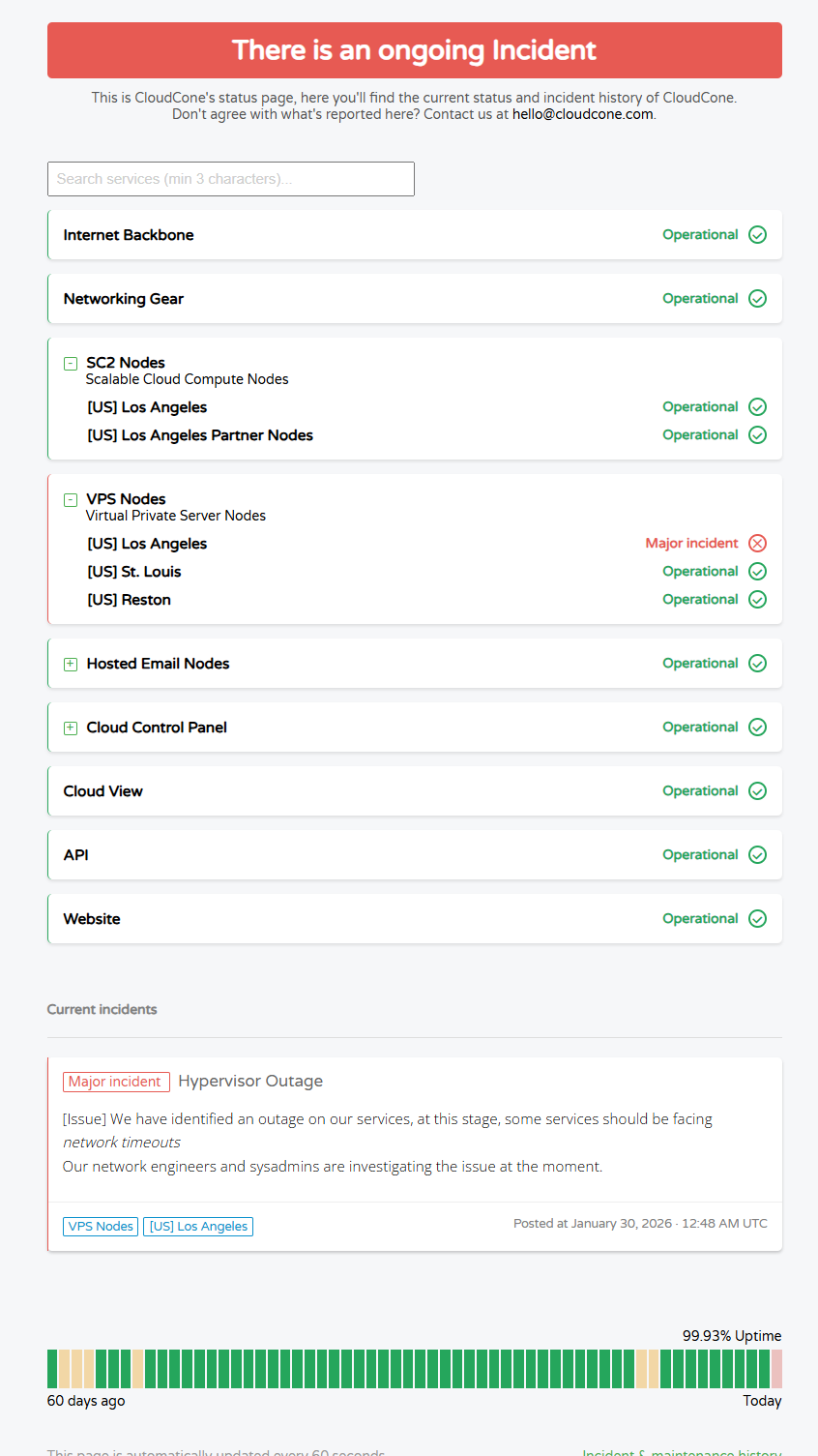Focus the Search services input field
Screen dimensions: 818x1456
tap(231, 179)
